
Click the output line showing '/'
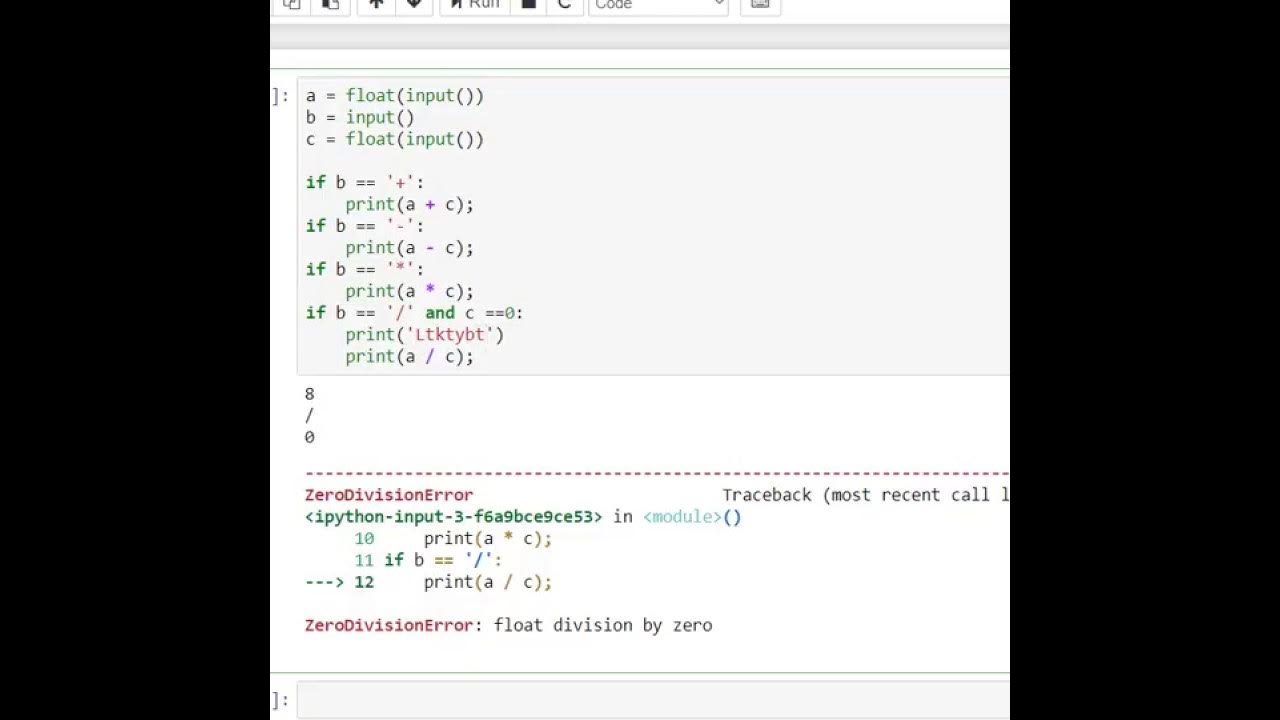click(310, 415)
